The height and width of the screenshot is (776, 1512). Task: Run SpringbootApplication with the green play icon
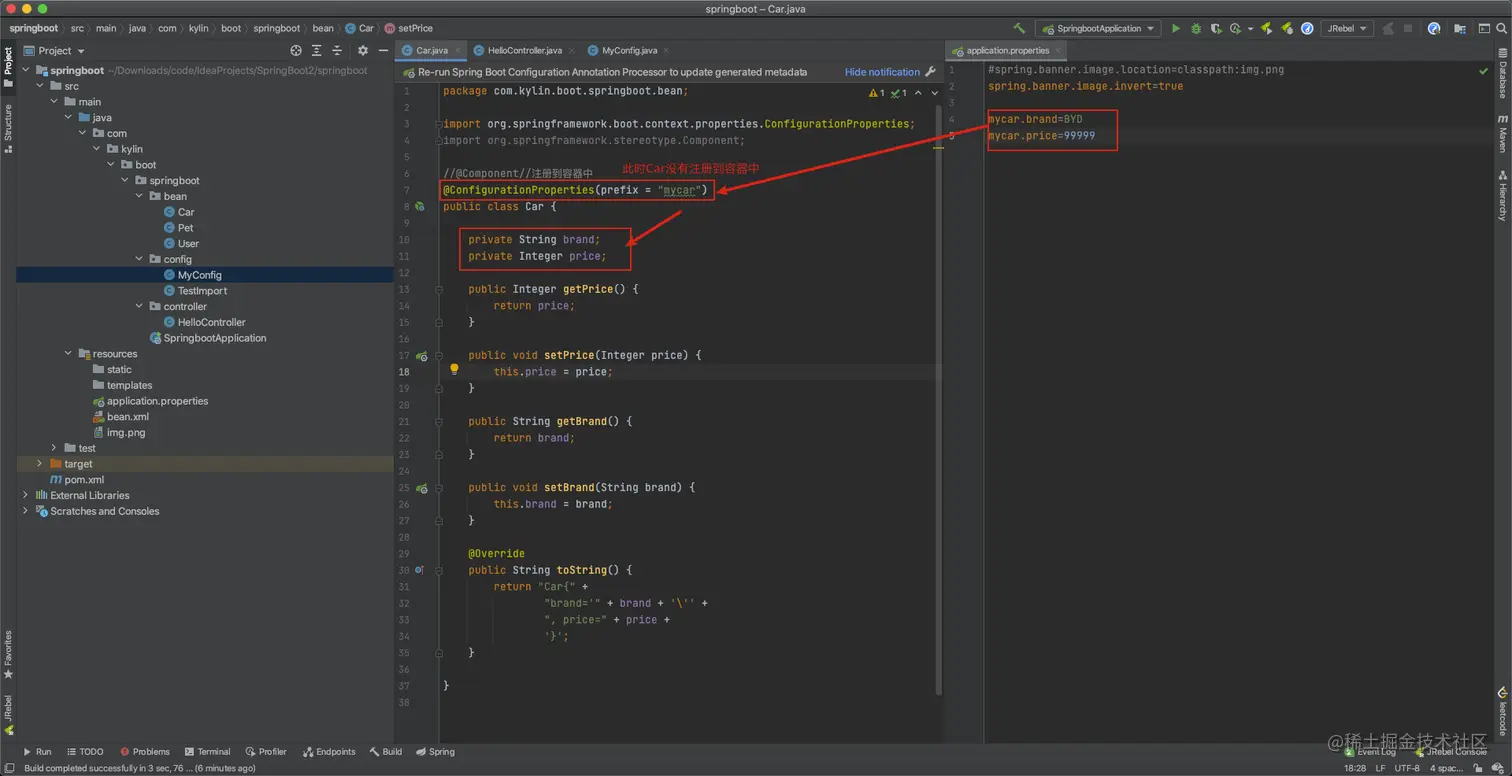pos(1176,28)
